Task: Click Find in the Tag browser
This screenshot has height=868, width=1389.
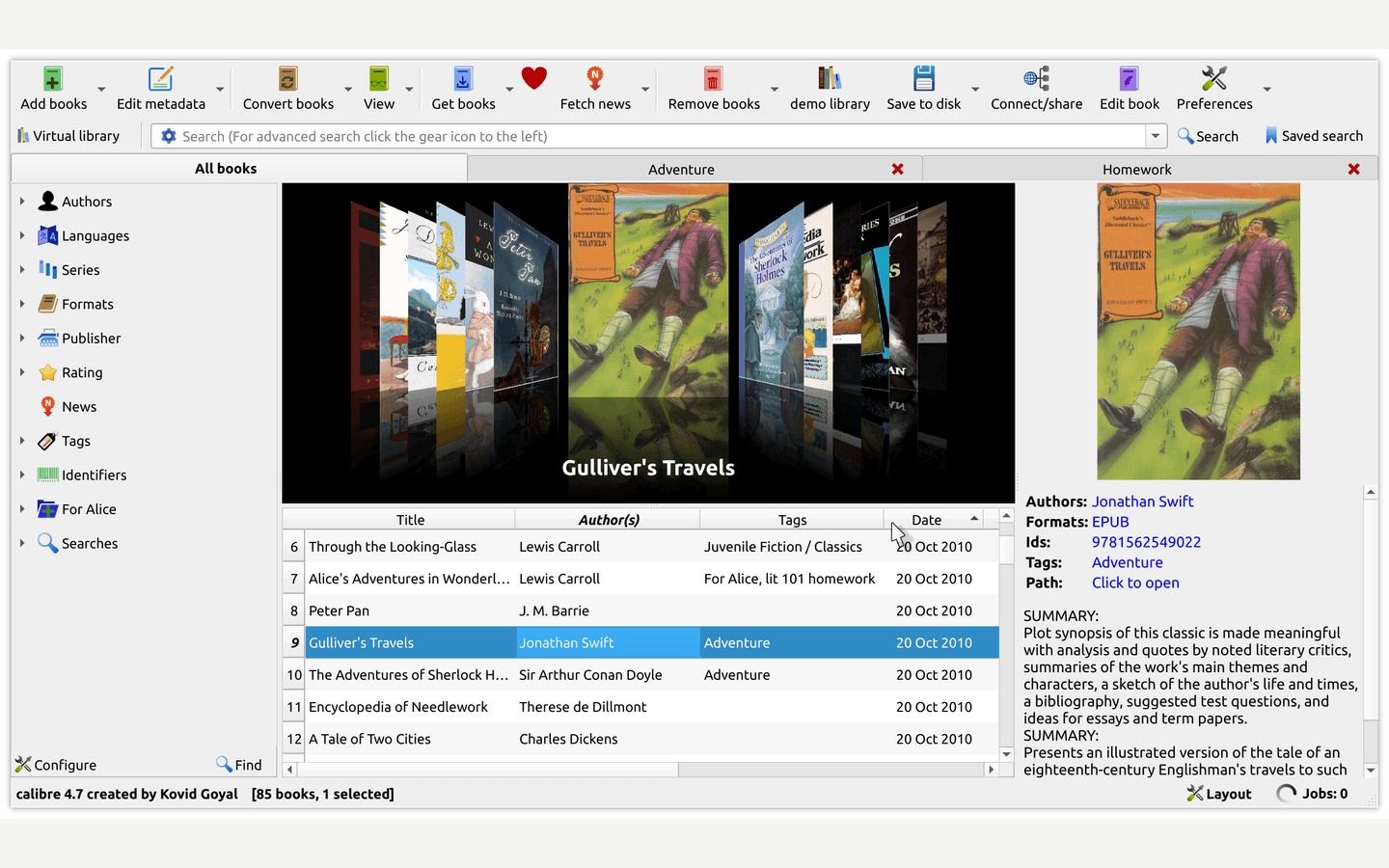Action: (239, 765)
